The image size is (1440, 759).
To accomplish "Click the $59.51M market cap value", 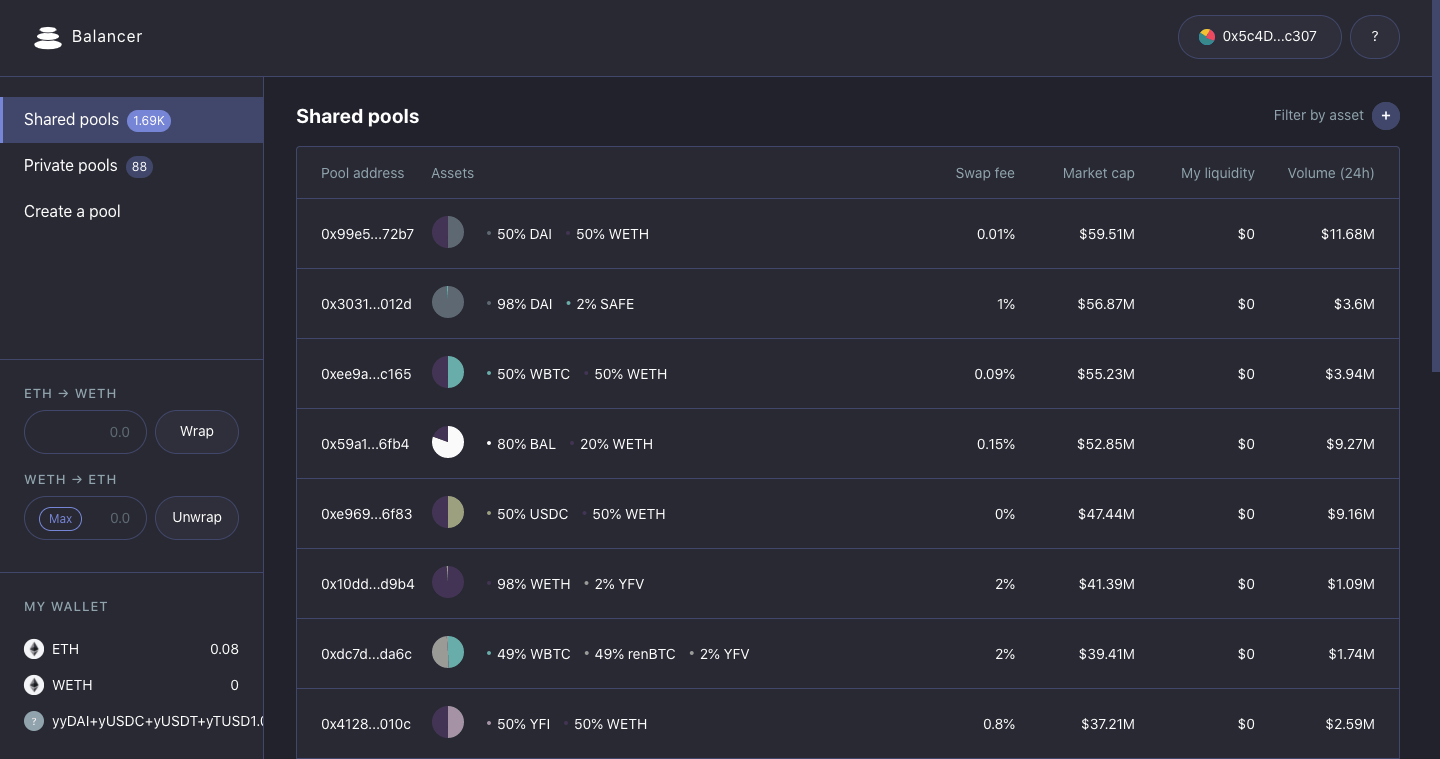I will pos(1107,234).
